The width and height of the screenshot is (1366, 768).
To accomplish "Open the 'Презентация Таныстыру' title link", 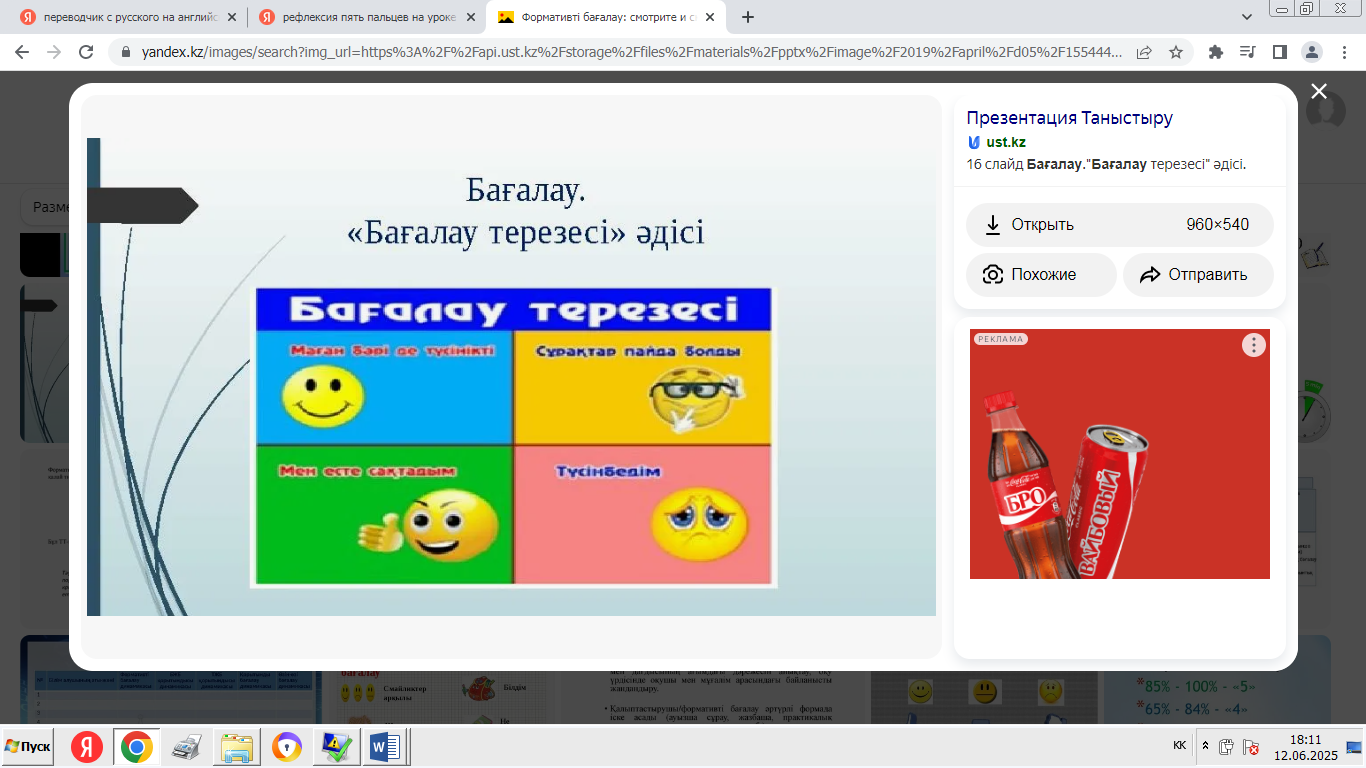I will tap(1070, 118).
